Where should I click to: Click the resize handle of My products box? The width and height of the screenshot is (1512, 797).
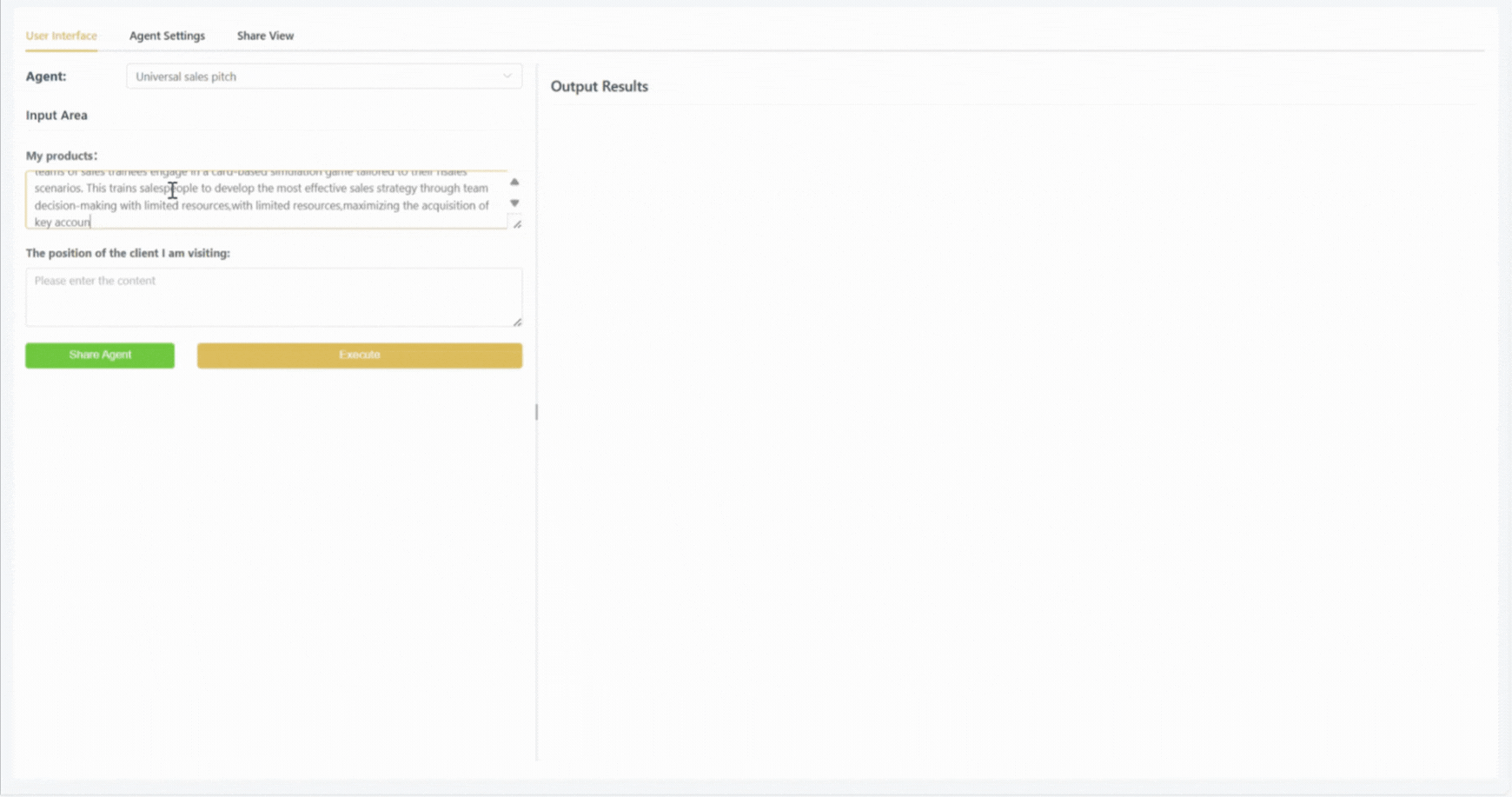tap(517, 224)
